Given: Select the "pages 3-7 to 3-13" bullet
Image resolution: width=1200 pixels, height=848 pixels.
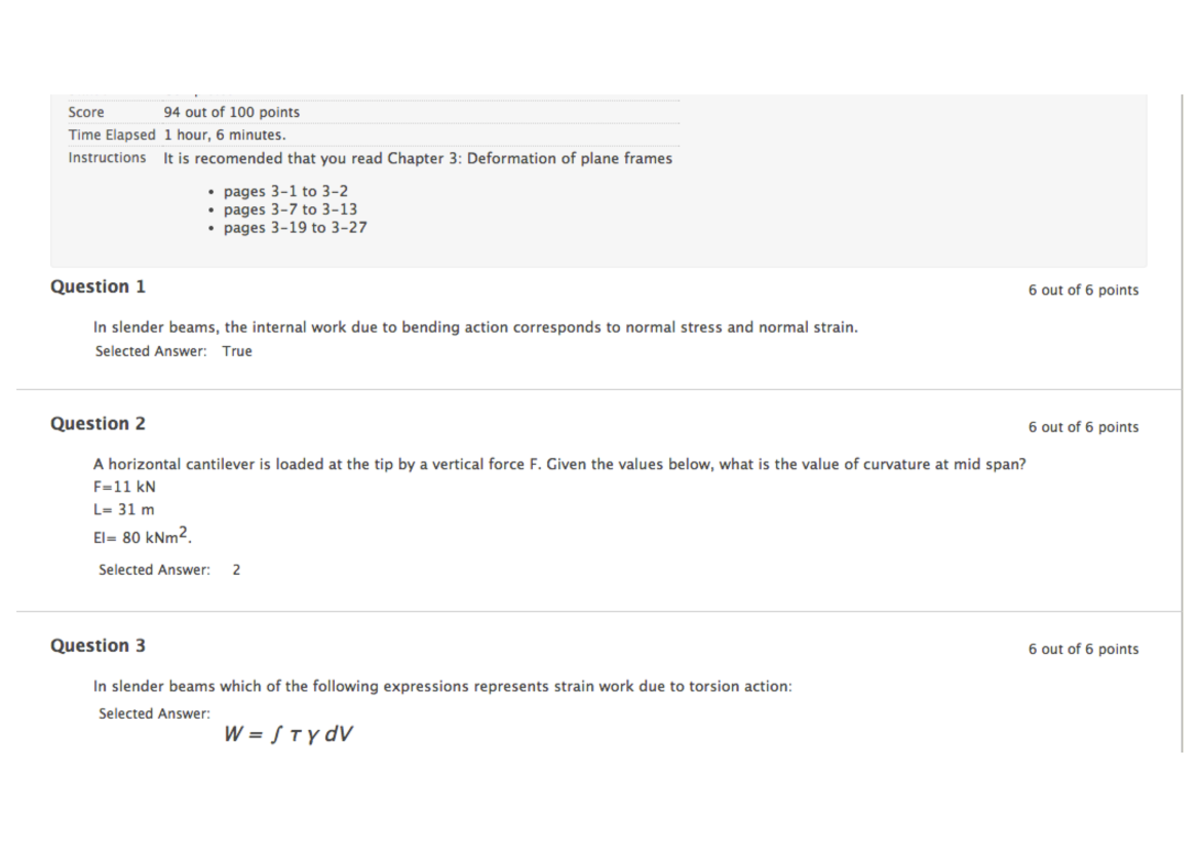Looking at the screenshot, I should (290, 209).
